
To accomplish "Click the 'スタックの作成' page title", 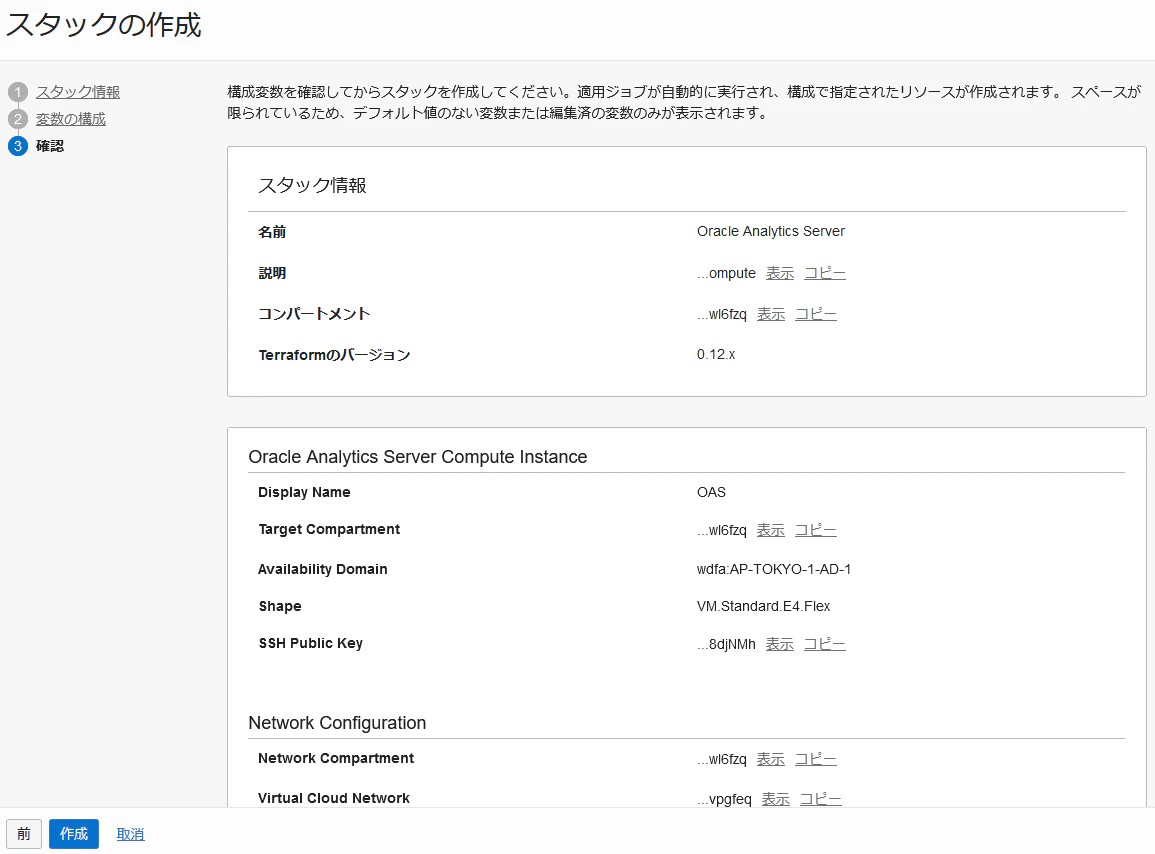I will (104, 25).
